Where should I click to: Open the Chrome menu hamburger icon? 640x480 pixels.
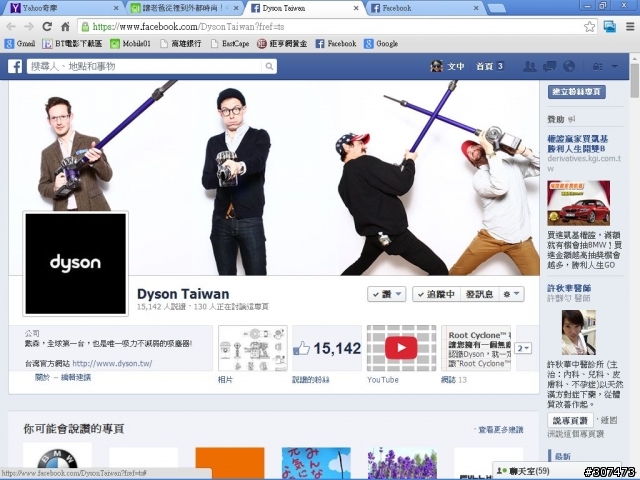pyautogui.click(x=630, y=27)
